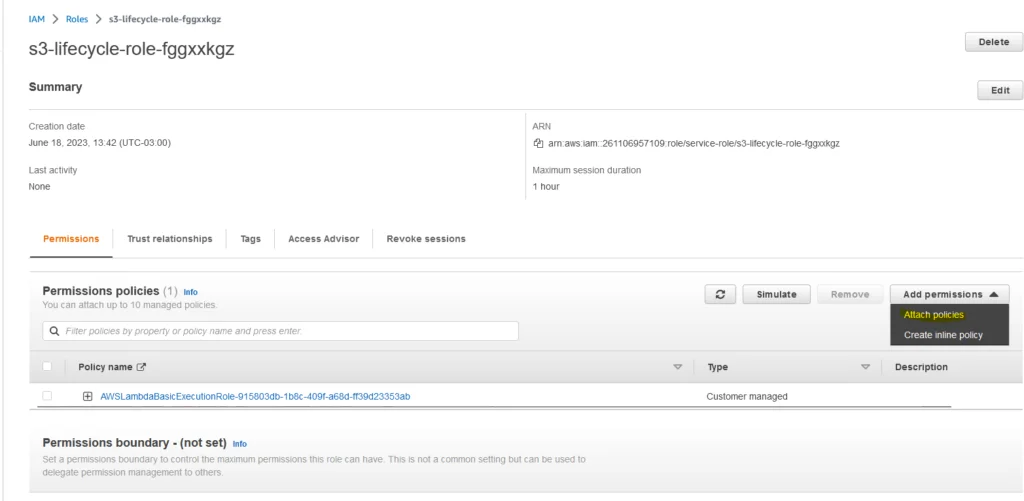Open the Access Advisor tab
This screenshot has width=1024, height=501.
pyautogui.click(x=323, y=239)
